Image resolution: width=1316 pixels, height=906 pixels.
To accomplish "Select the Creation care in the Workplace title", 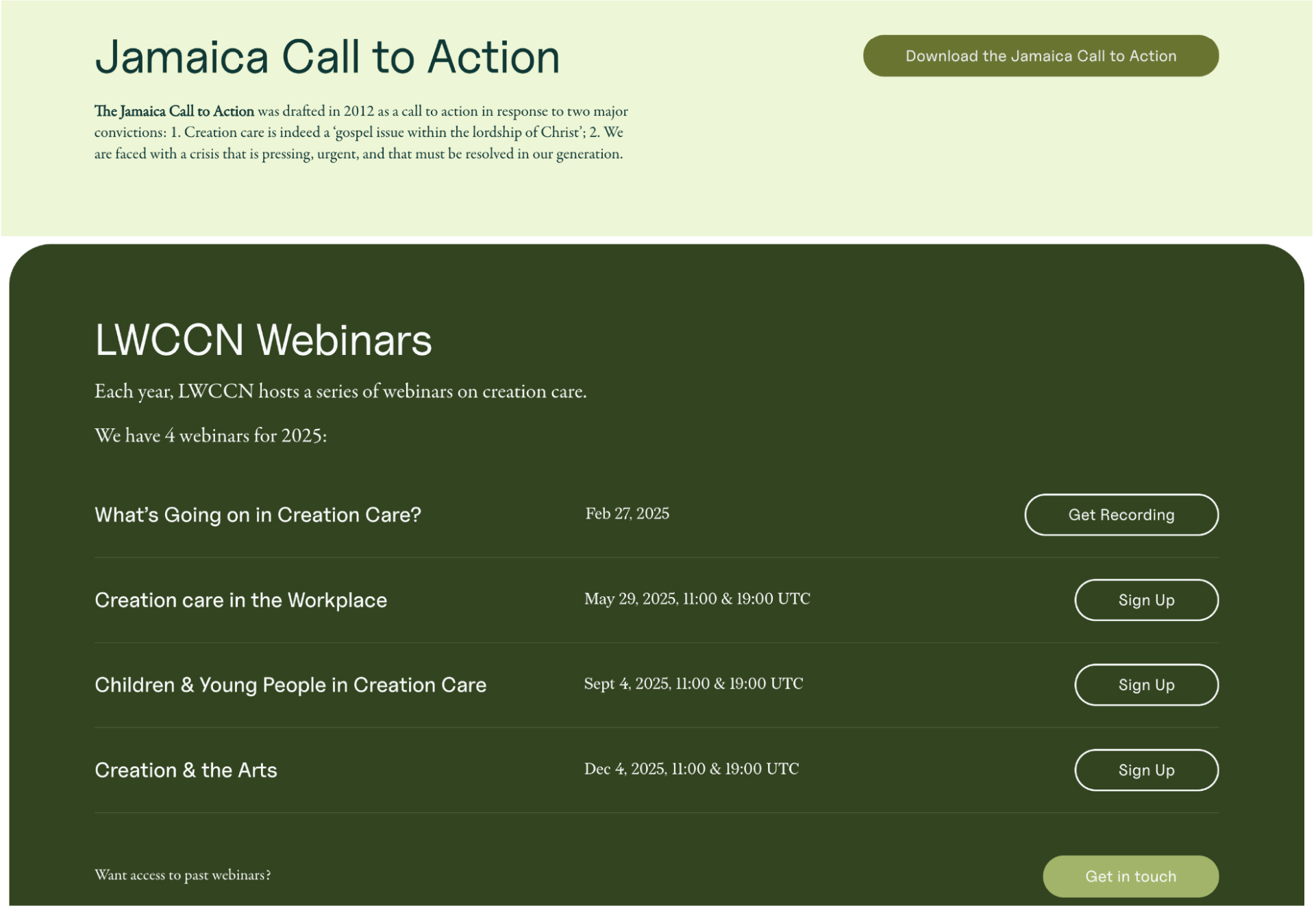I will (240, 600).
